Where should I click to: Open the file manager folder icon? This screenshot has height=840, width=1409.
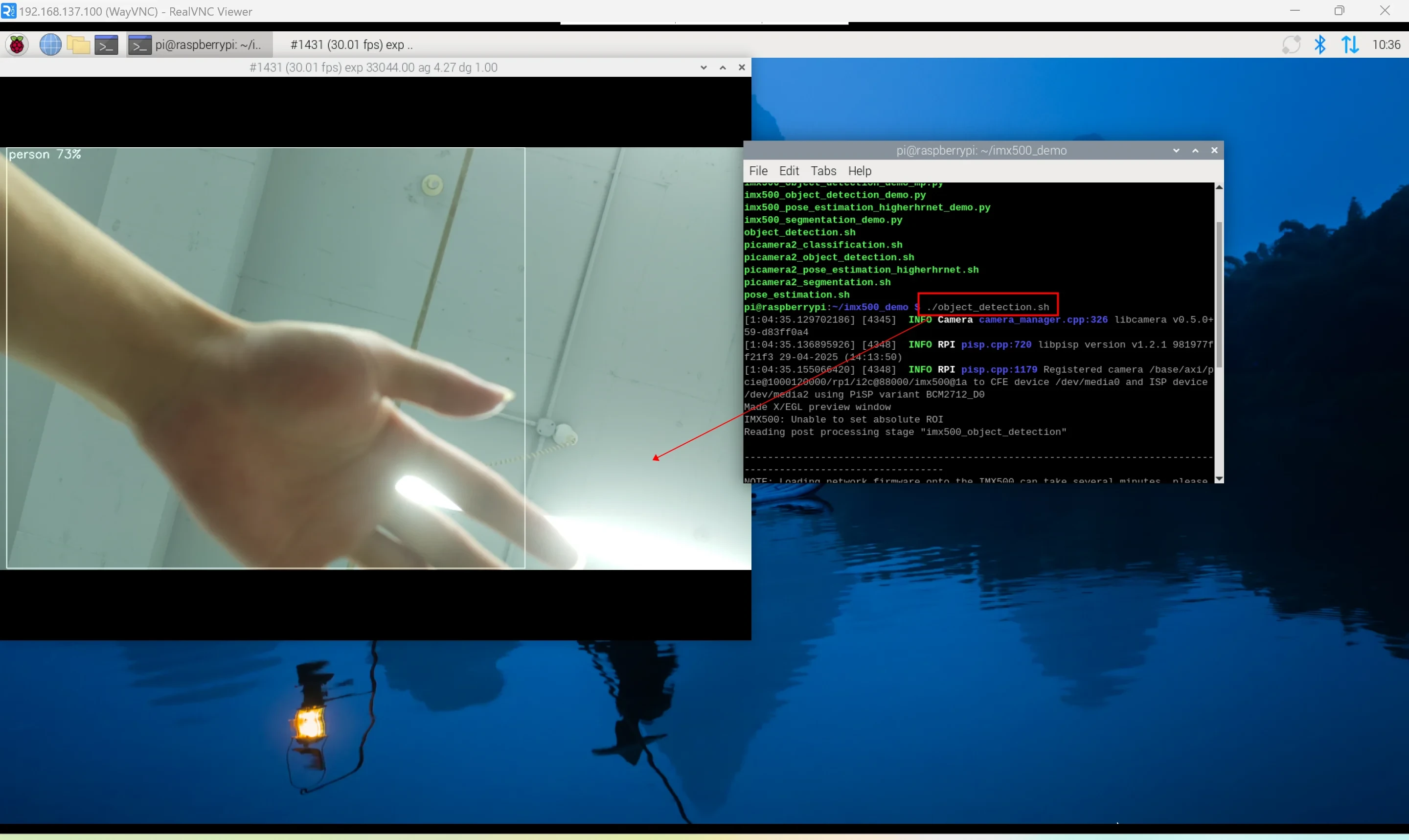point(78,45)
